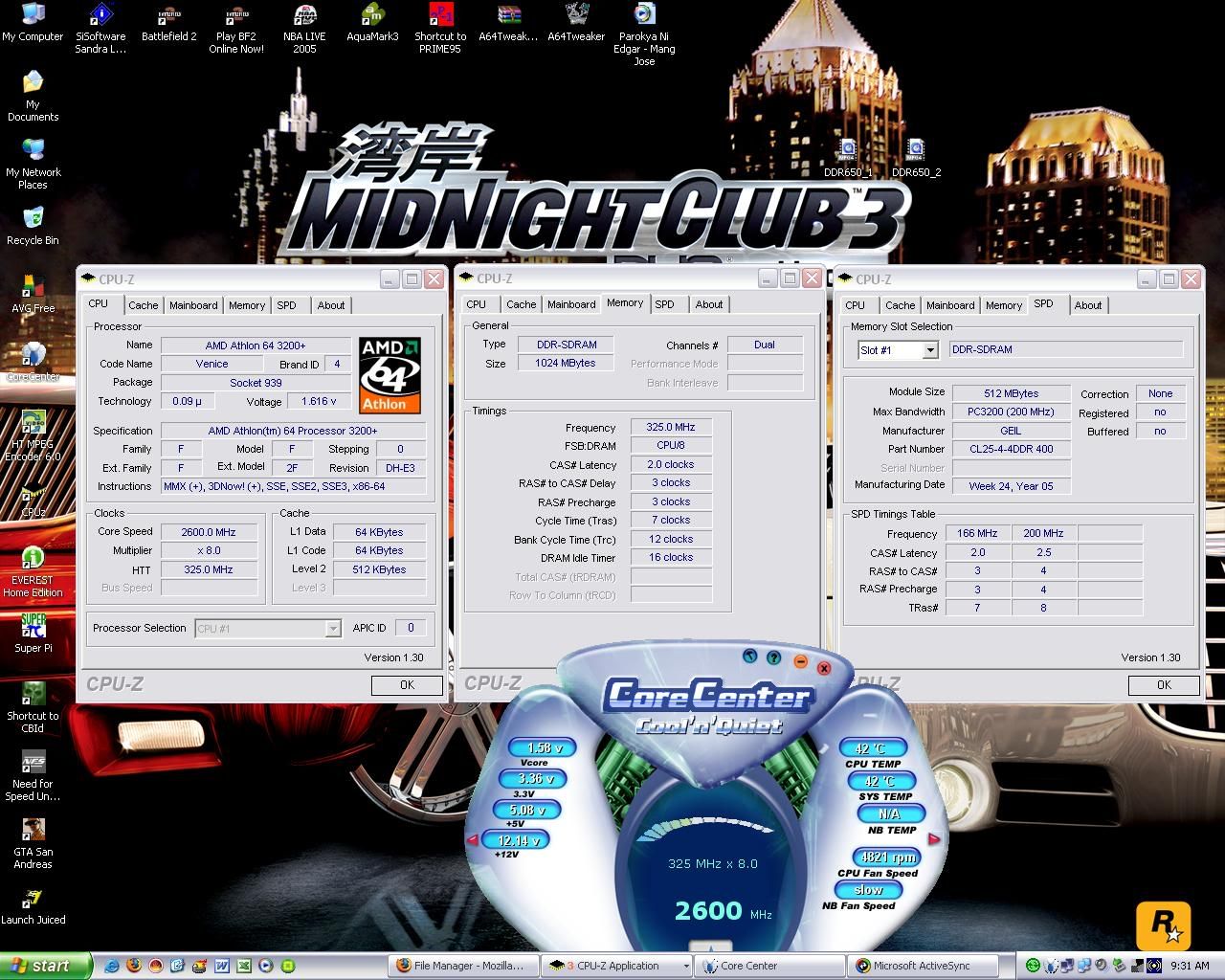Image resolution: width=1225 pixels, height=980 pixels.
Task: Select the HT MPEG Encoder 6.0 icon
Action: coord(33,435)
